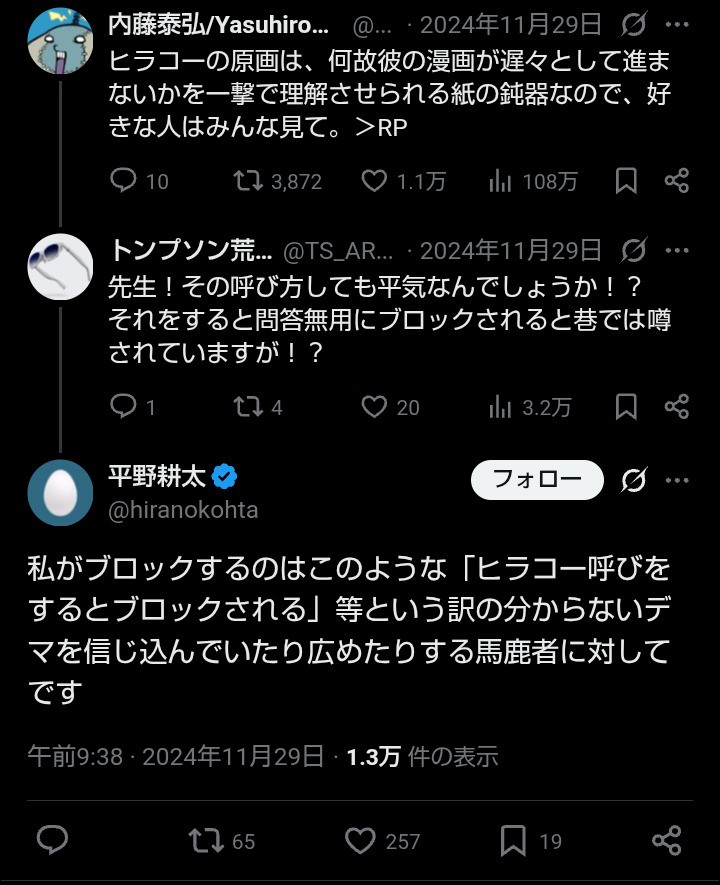Image resolution: width=720 pixels, height=885 pixels.
Task: Open the 午前9:38 post timestamp
Action: (x=74, y=756)
